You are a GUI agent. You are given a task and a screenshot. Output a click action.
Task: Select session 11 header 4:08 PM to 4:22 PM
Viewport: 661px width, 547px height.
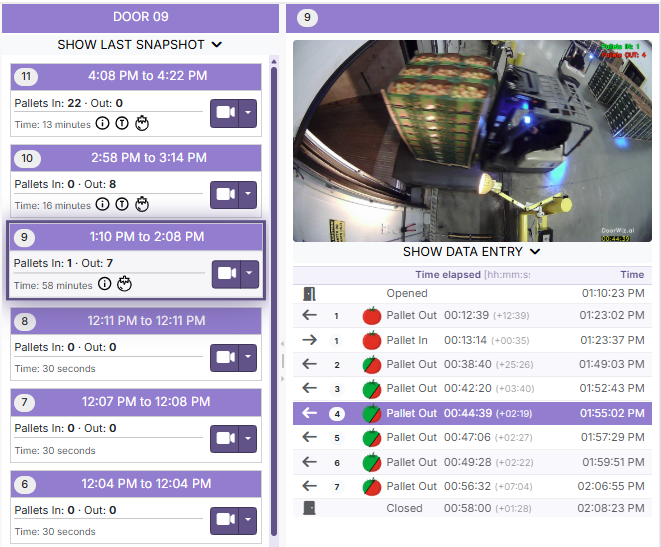136,76
